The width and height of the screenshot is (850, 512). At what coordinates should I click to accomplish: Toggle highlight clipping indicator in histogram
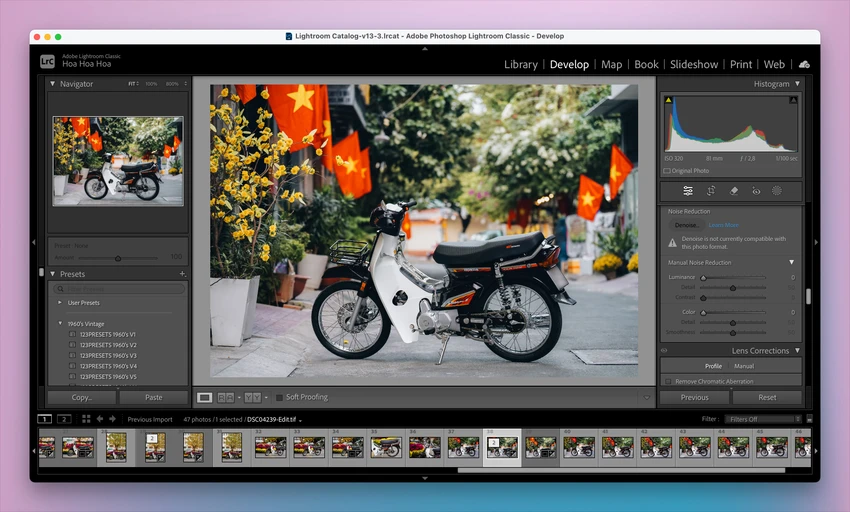tap(793, 100)
